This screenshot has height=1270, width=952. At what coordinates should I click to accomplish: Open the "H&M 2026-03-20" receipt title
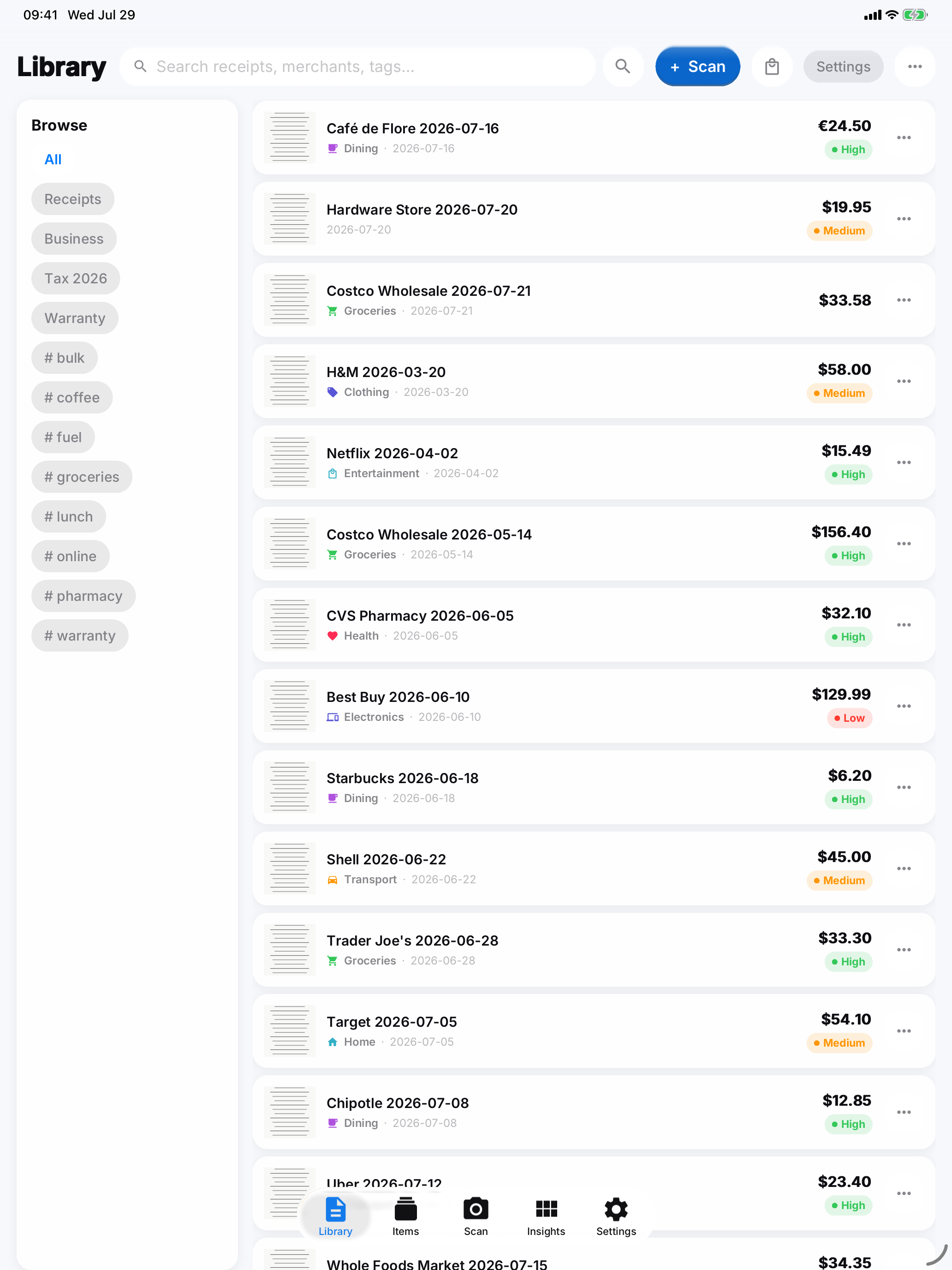pyautogui.click(x=386, y=372)
